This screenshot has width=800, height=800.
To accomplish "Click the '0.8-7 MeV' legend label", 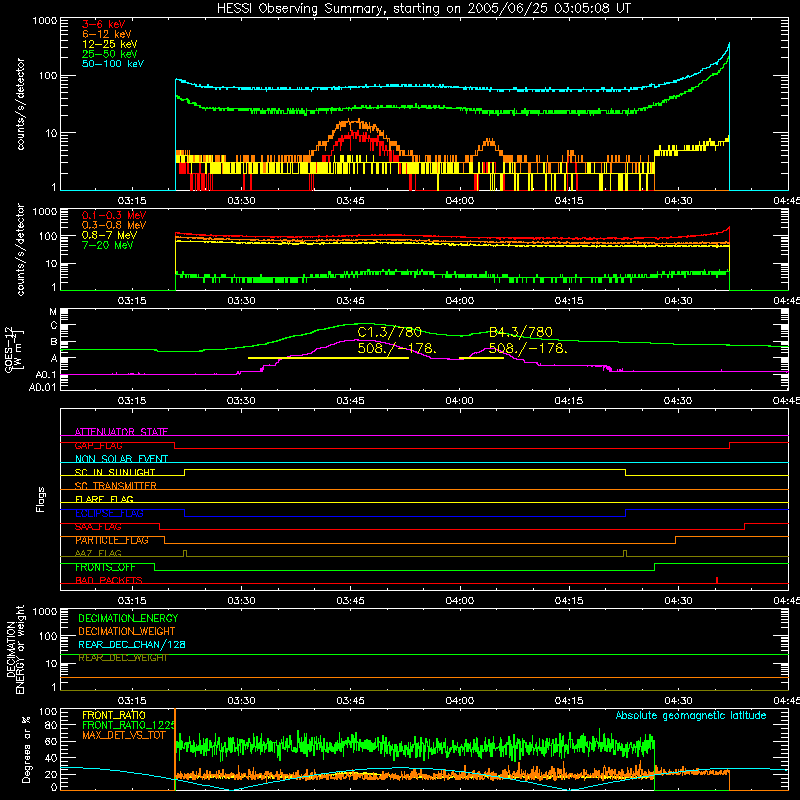I will coord(109,235).
